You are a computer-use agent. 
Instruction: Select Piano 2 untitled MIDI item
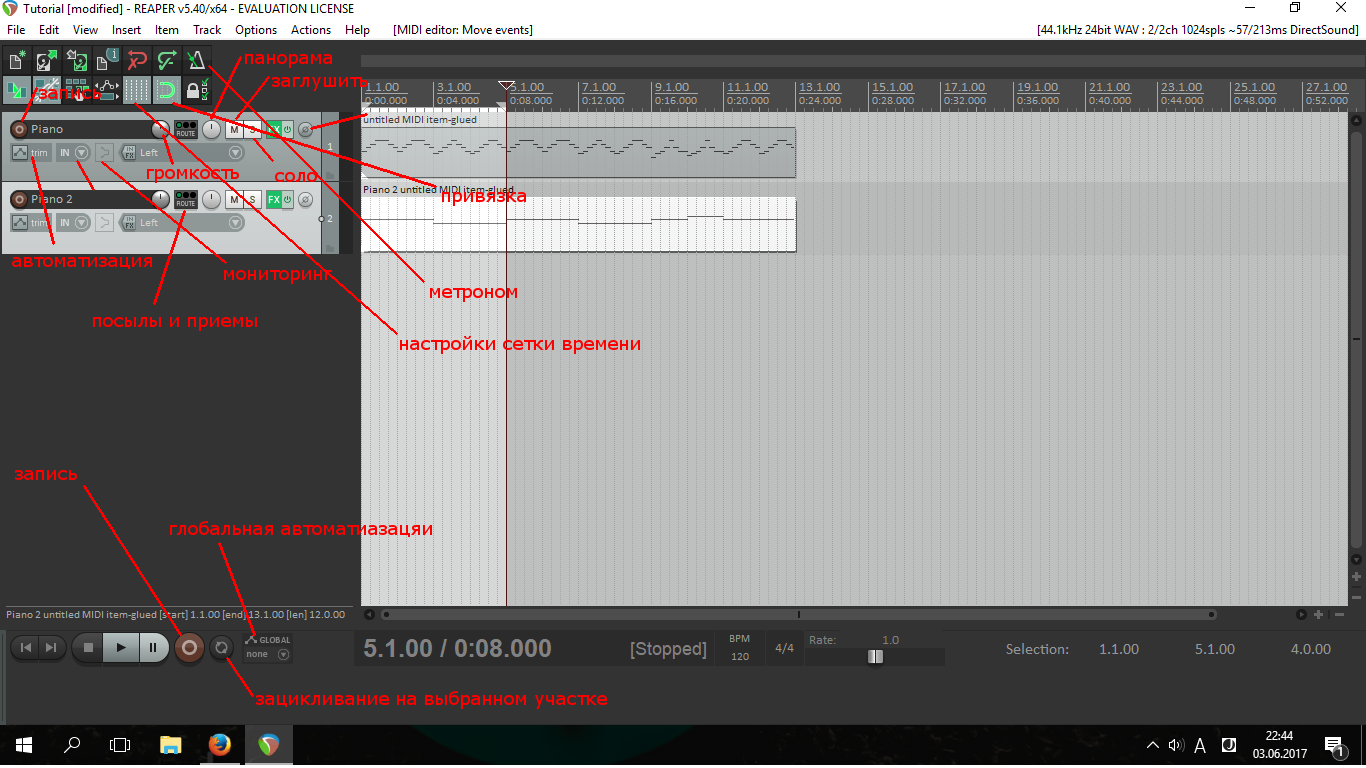578,224
